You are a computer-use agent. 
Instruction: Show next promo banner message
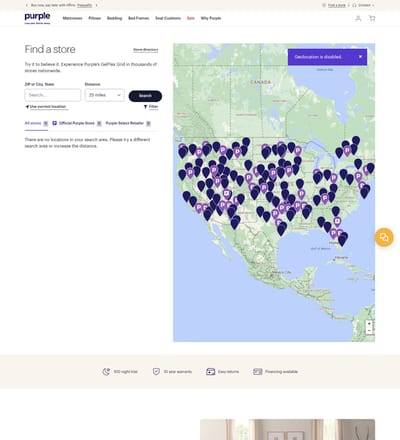click(x=97, y=5)
